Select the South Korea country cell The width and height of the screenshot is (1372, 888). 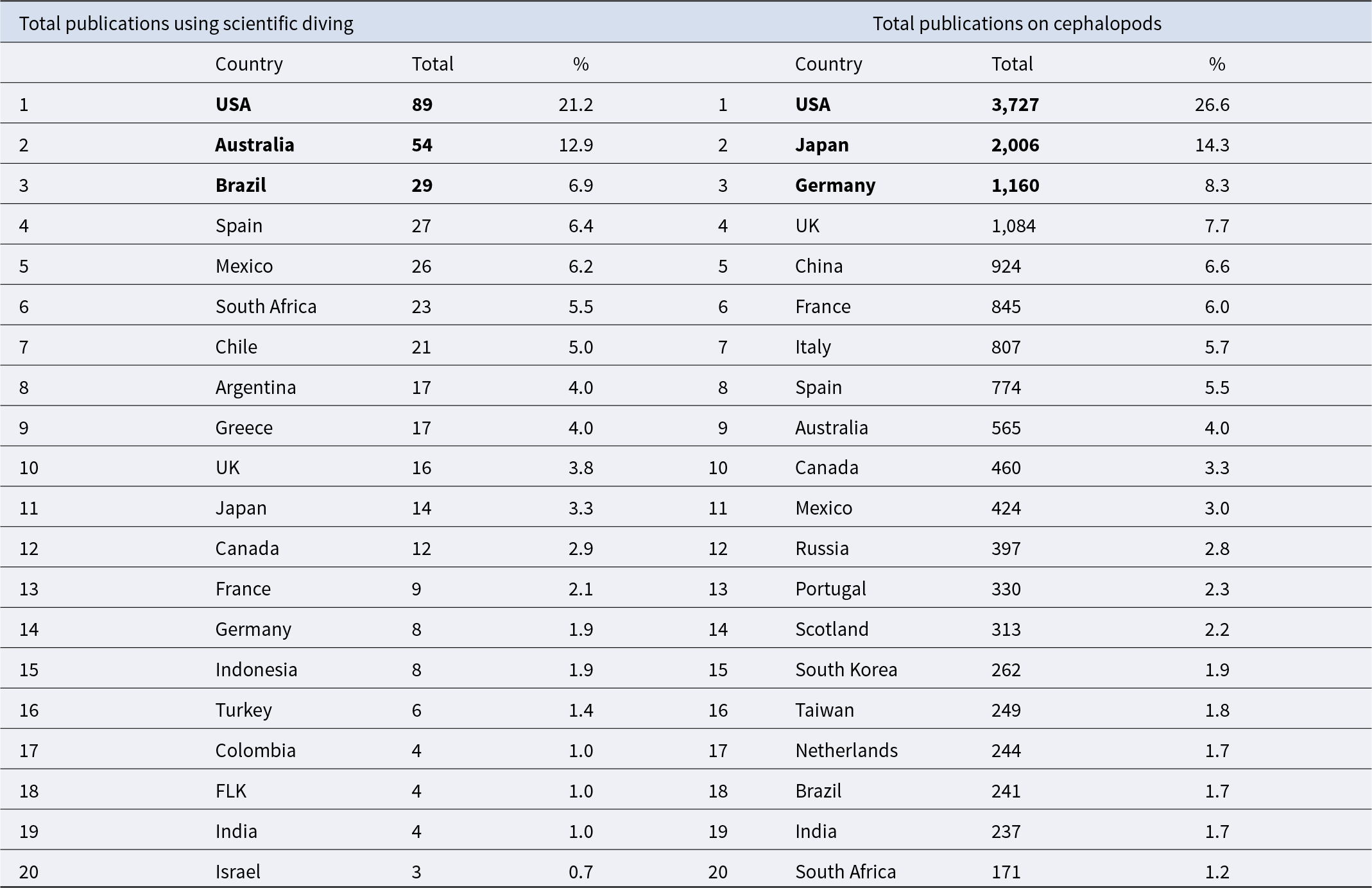click(846, 670)
